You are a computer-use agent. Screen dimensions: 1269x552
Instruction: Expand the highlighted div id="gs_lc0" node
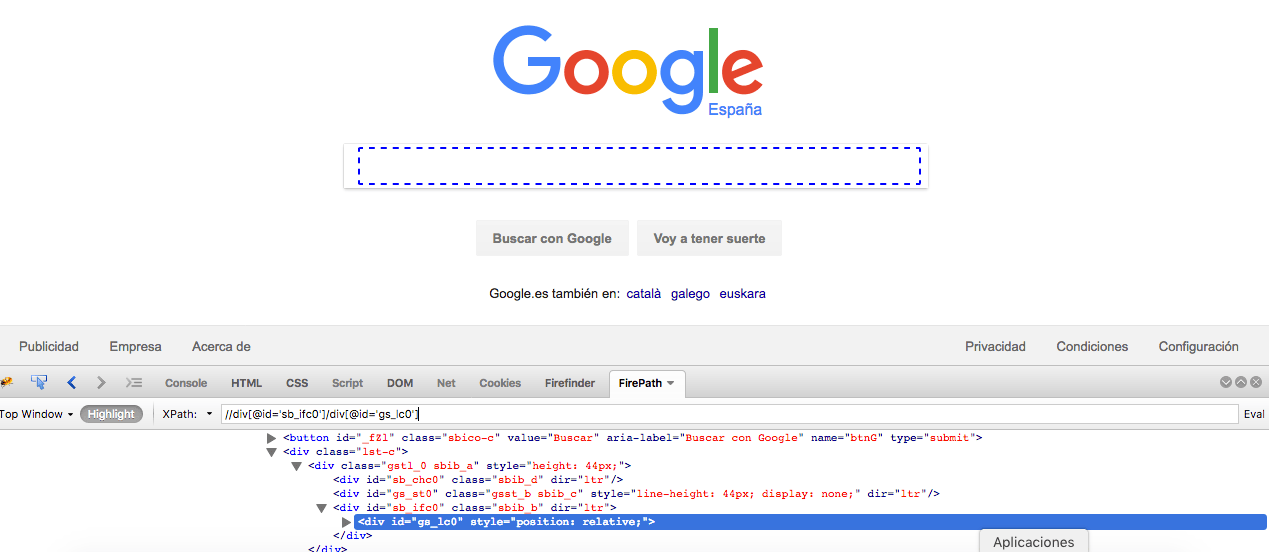[347, 522]
